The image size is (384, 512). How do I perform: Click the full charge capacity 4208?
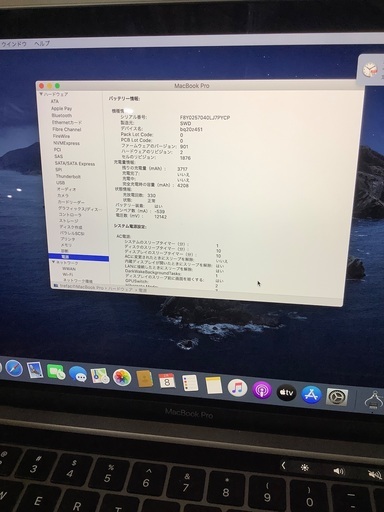point(183,185)
